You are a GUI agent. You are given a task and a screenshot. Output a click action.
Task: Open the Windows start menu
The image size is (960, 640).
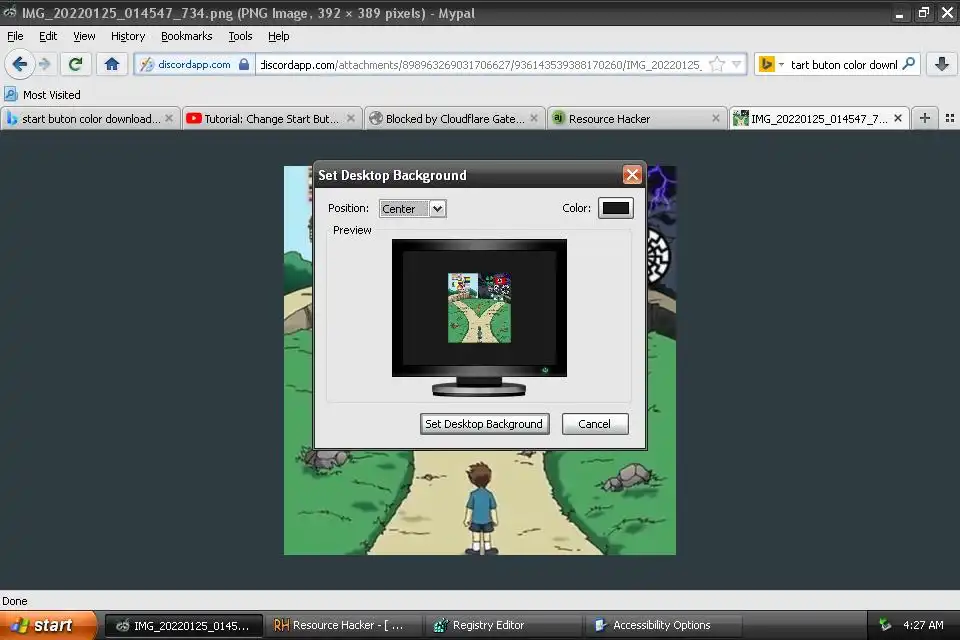[48, 625]
